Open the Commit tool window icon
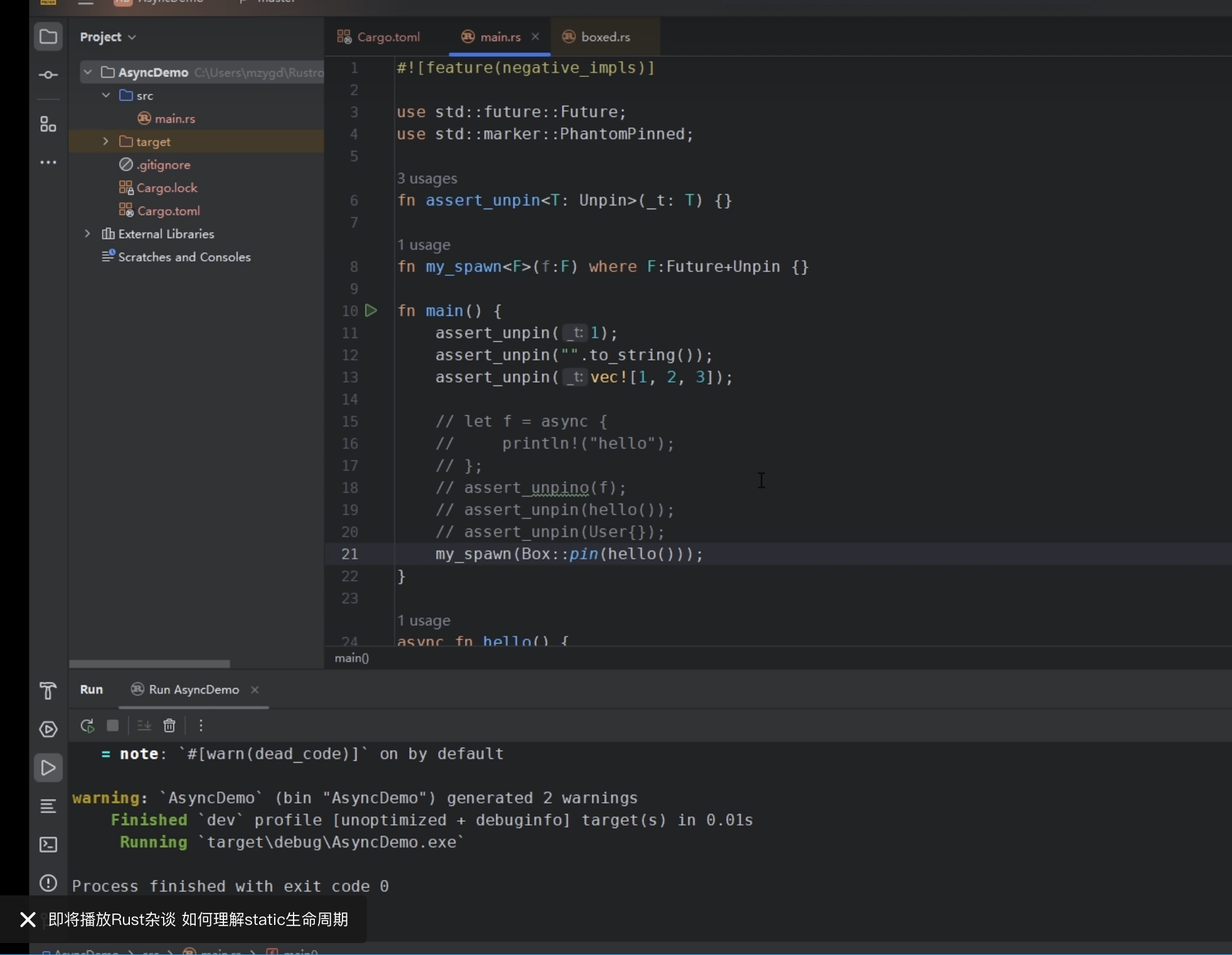The width and height of the screenshot is (1232, 955). [48, 75]
